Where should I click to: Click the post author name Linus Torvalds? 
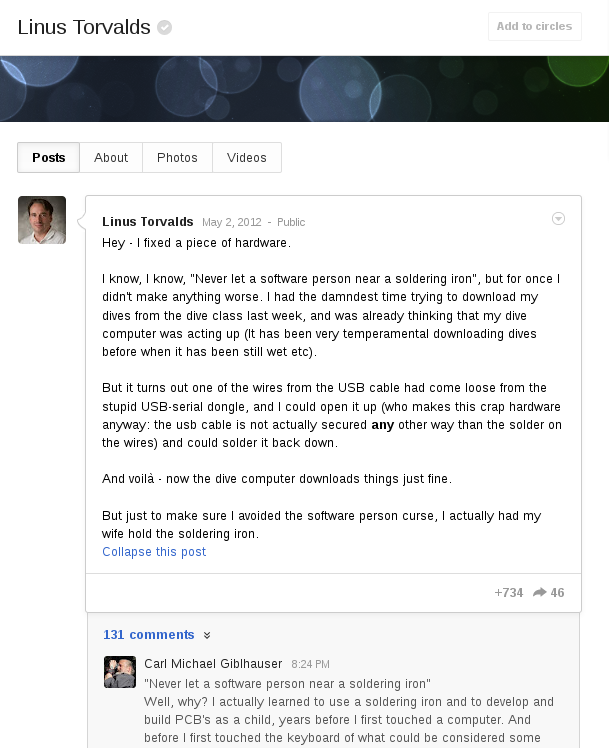[148, 222]
